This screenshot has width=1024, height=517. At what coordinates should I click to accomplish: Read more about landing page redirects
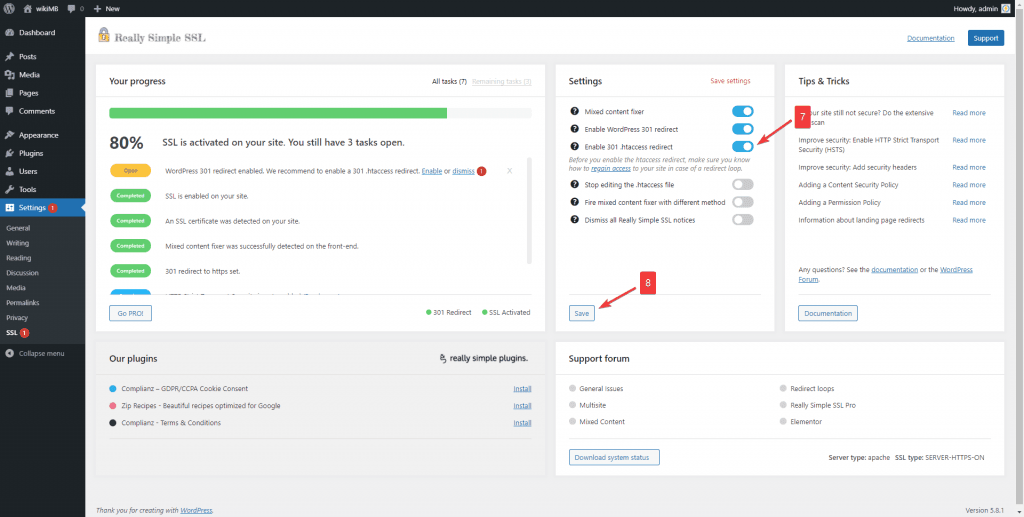tap(969, 220)
